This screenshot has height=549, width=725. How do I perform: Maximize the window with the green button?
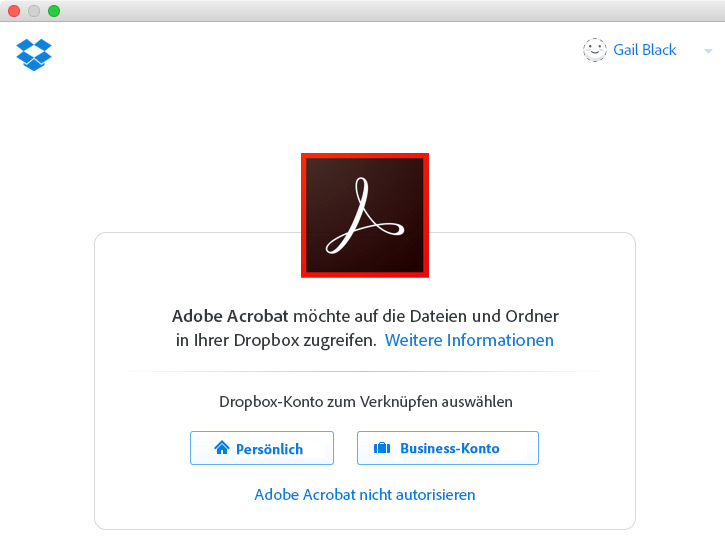click(54, 11)
